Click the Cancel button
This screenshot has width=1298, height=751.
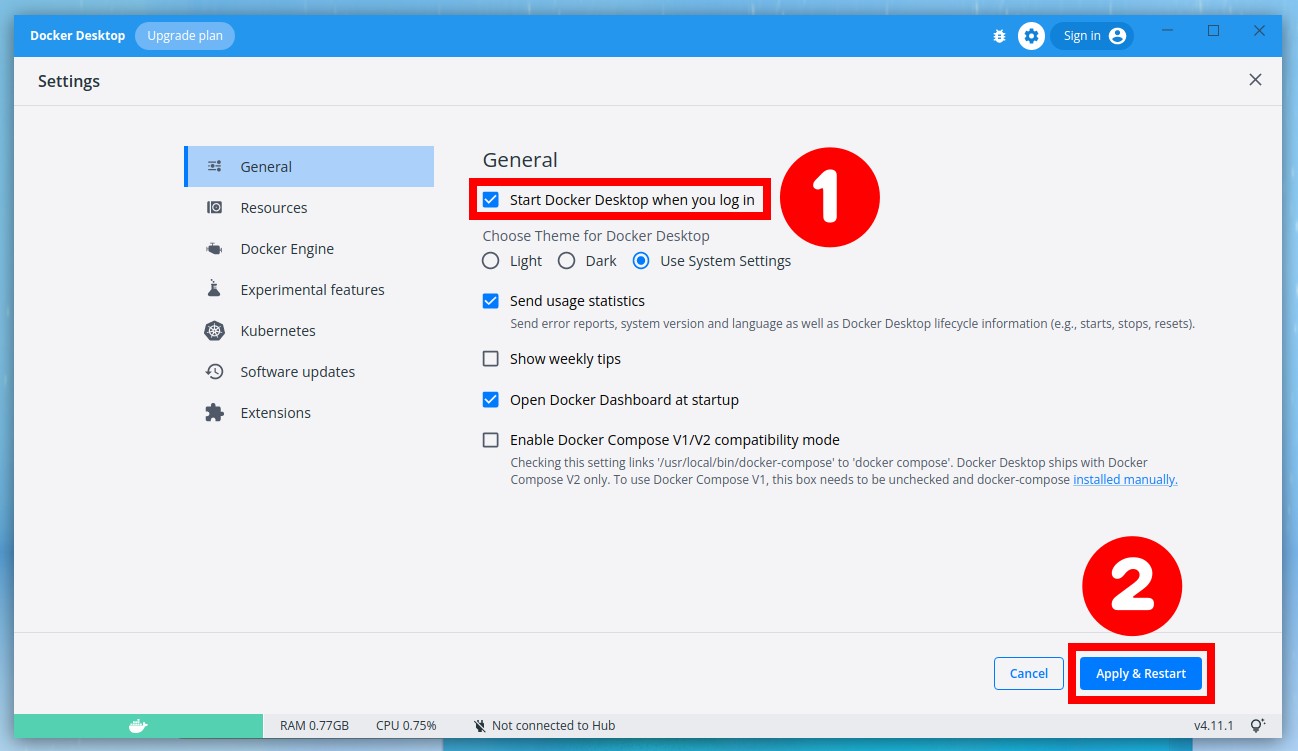1028,673
